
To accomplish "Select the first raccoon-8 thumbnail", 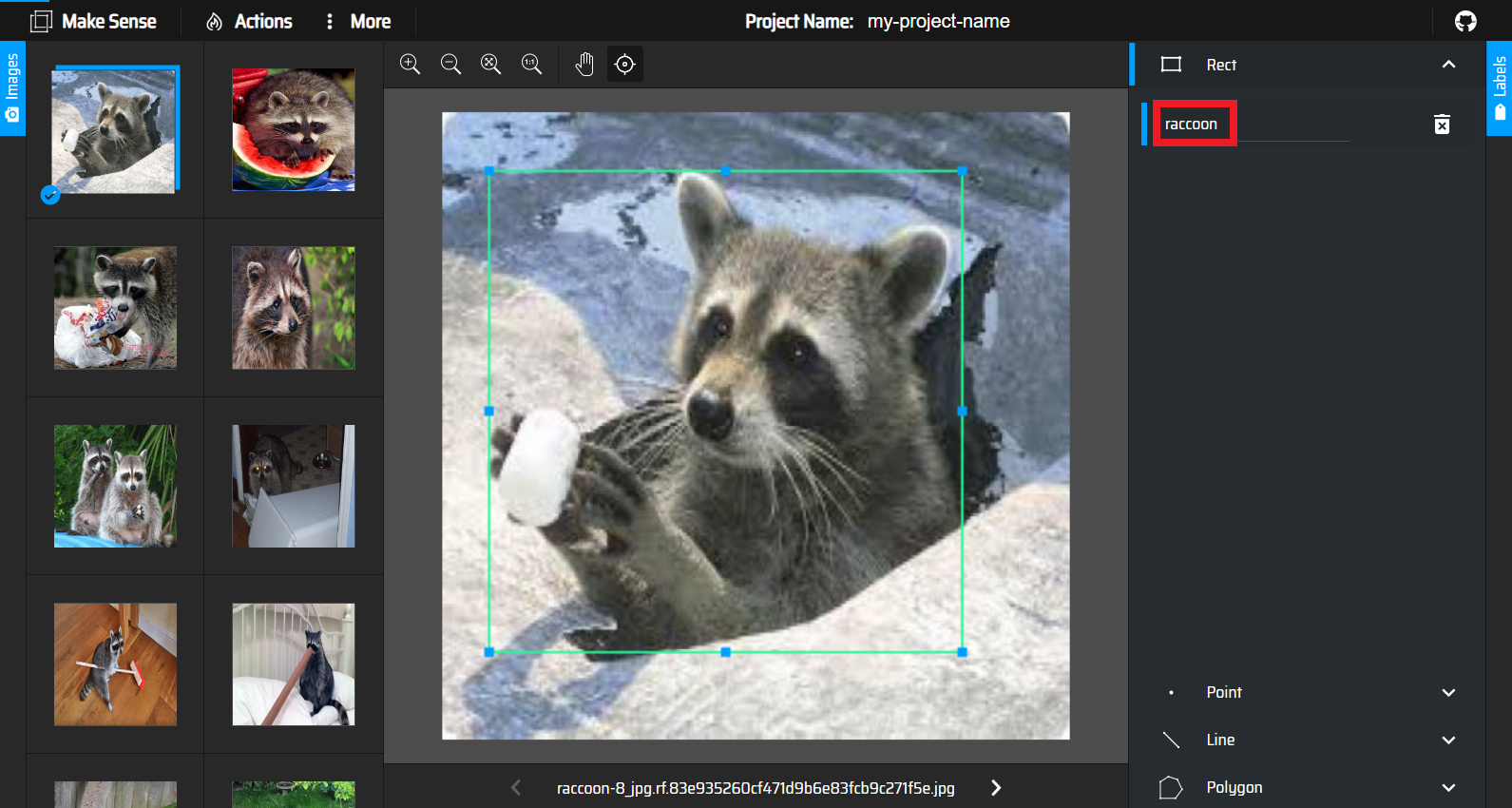I will 115,129.
